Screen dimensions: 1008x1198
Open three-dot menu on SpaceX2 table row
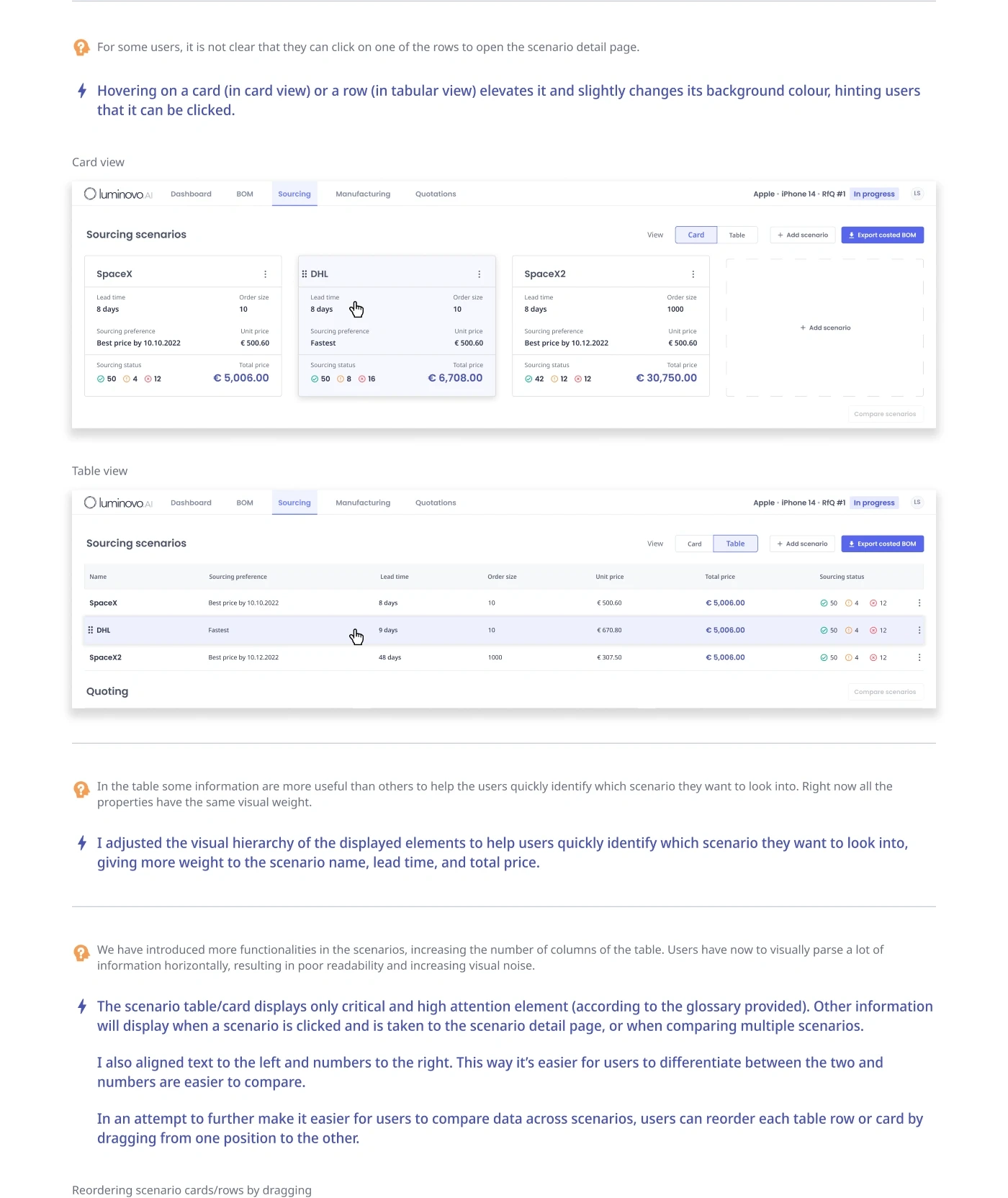click(919, 657)
